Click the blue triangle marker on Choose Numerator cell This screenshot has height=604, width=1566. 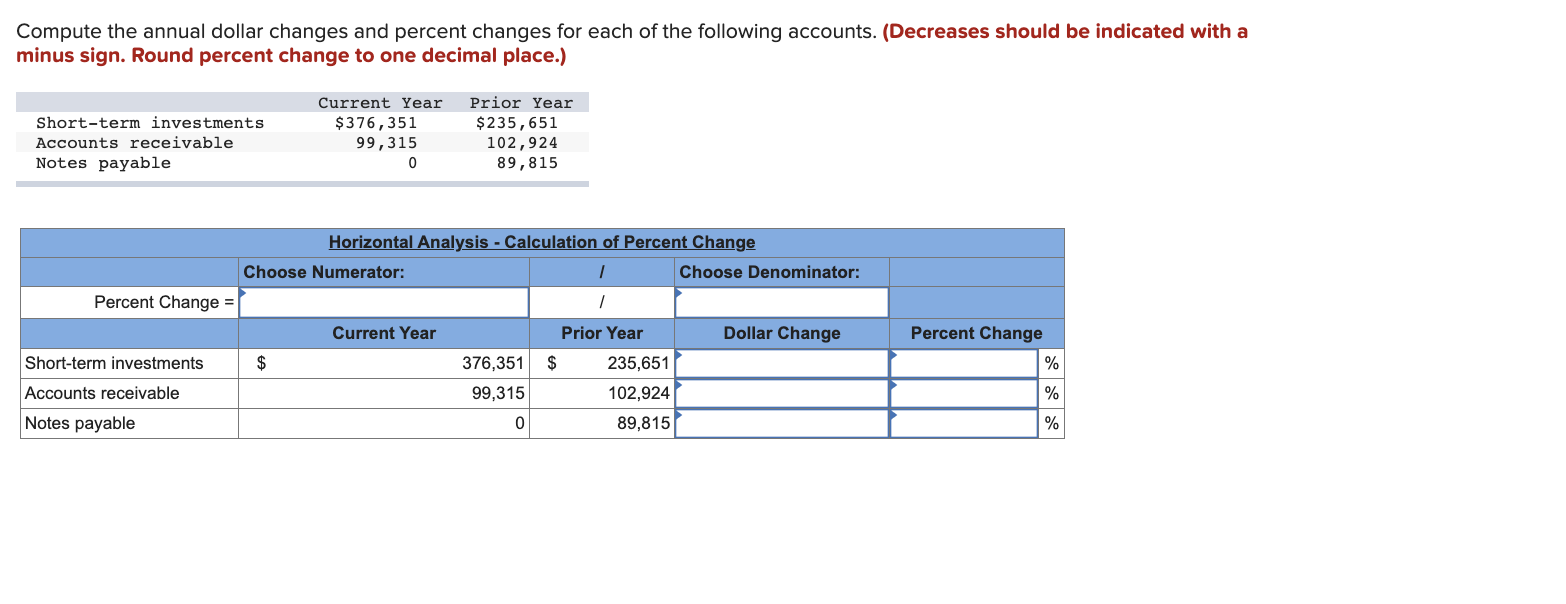pos(240,292)
